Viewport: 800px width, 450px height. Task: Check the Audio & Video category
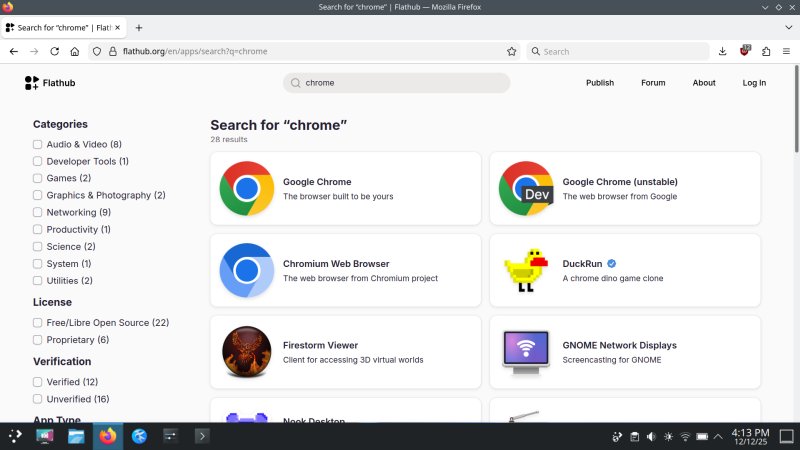[x=37, y=144]
